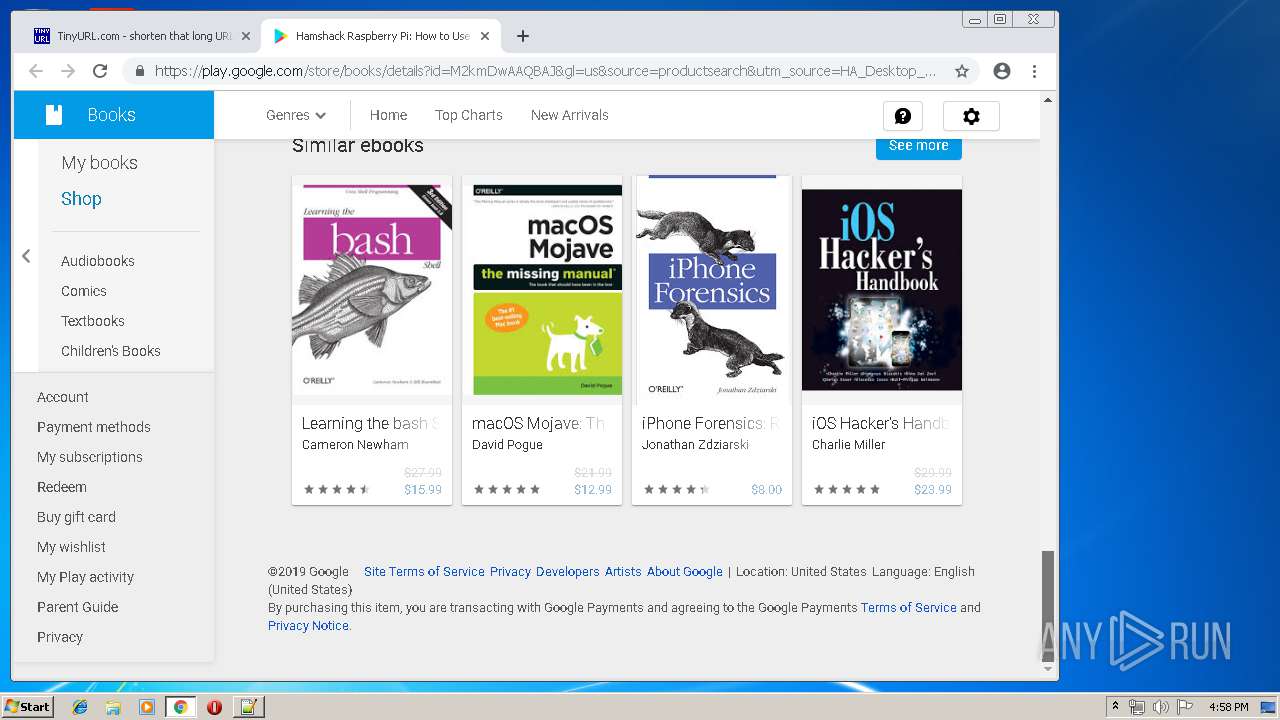Go to the Home tab
The width and height of the screenshot is (1280, 720).
click(388, 115)
